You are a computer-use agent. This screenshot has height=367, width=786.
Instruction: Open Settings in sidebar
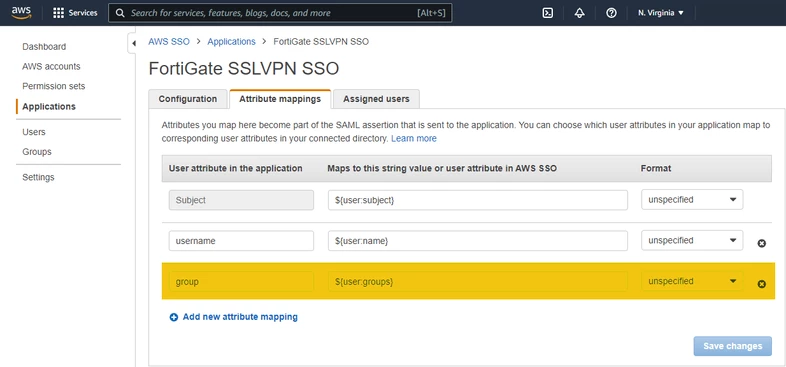pos(38,177)
